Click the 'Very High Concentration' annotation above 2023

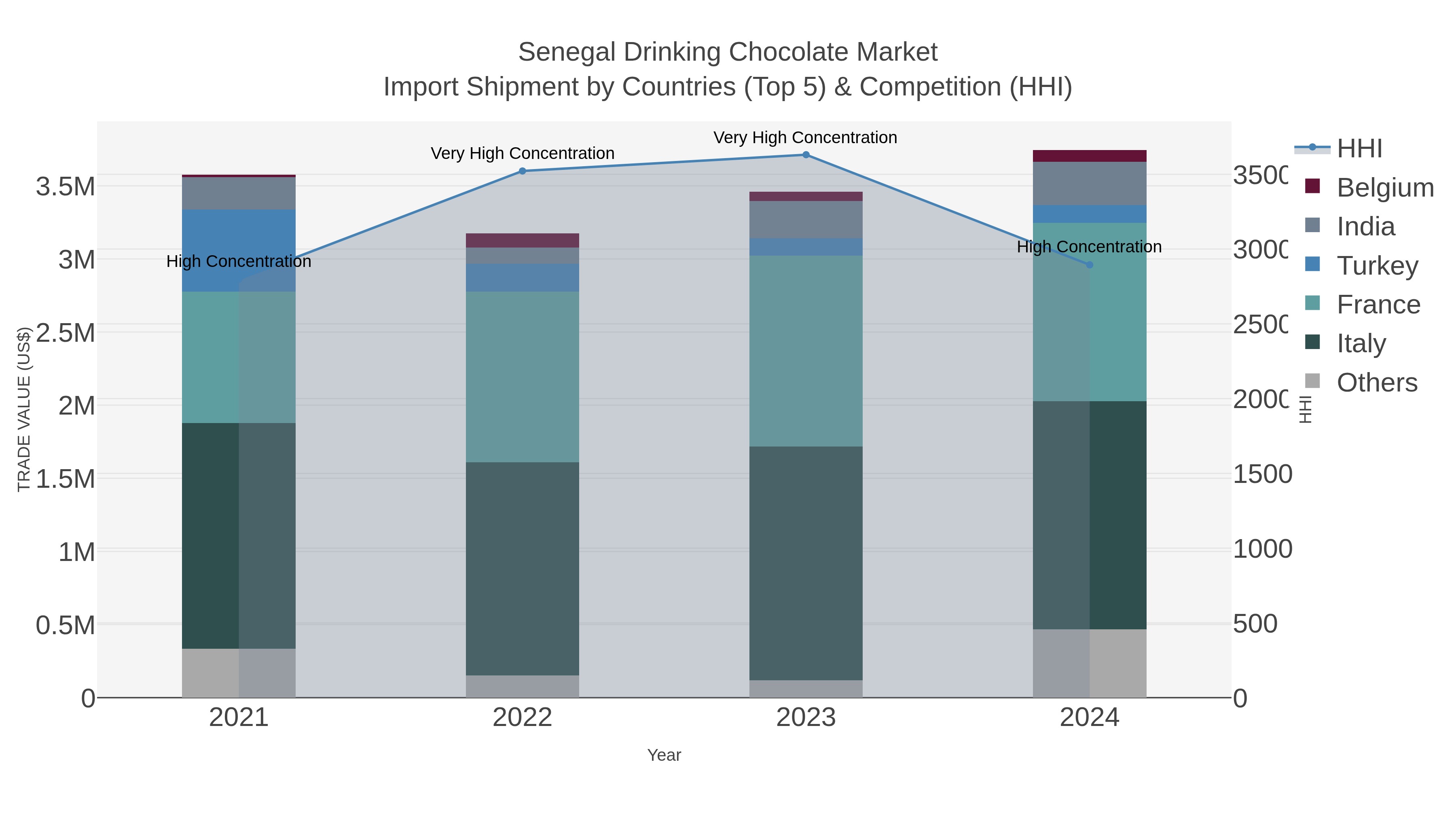(805, 138)
